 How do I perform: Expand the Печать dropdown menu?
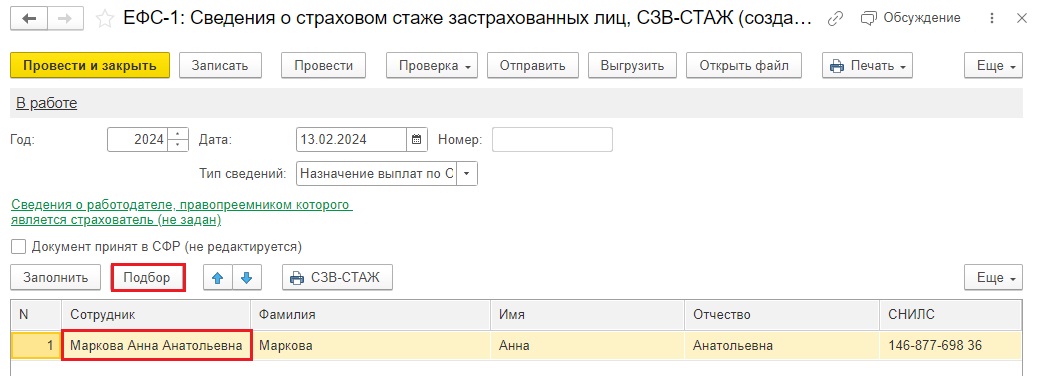point(867,66)
